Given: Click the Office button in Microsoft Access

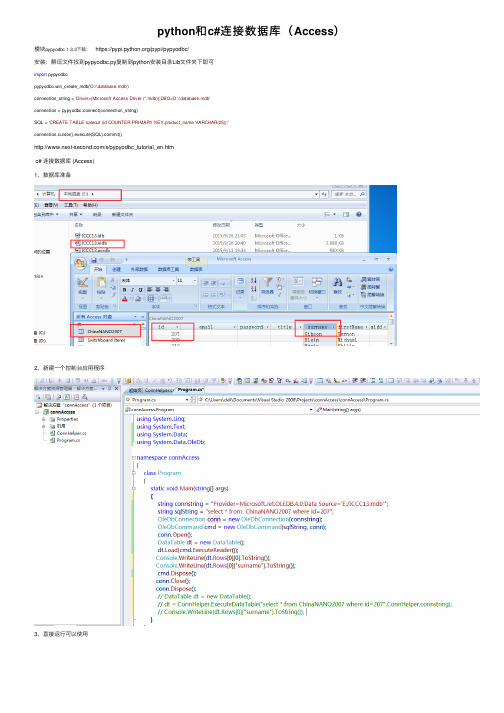Looking at the screenshot, I should tap(81, 263).
